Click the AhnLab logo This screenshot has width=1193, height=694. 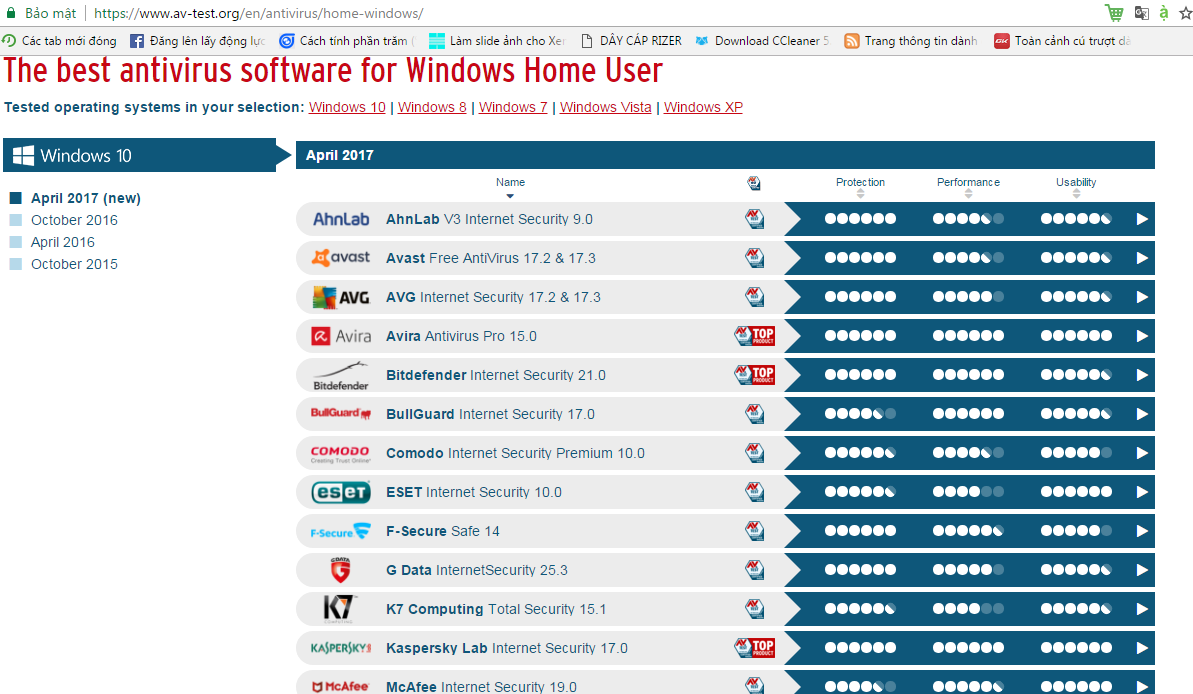coord(341,219)
